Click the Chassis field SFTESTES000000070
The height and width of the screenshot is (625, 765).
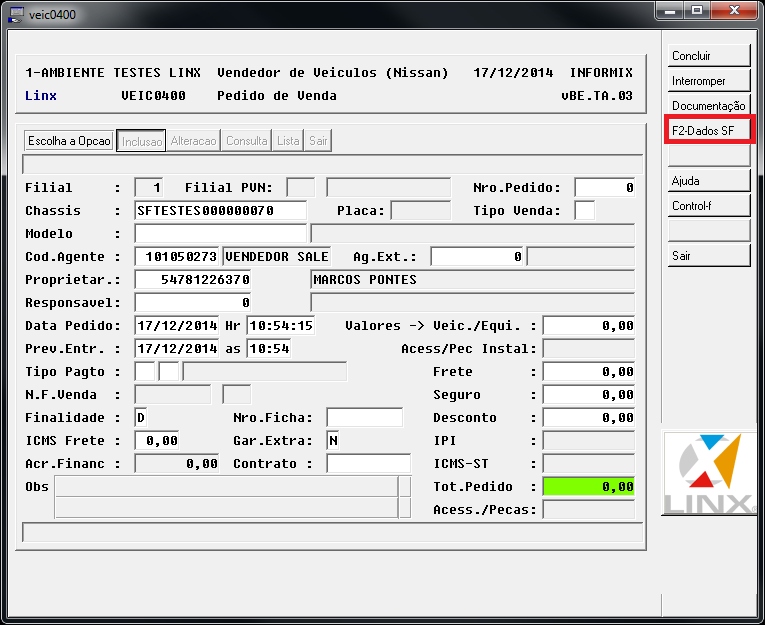[x=221, y=210]
